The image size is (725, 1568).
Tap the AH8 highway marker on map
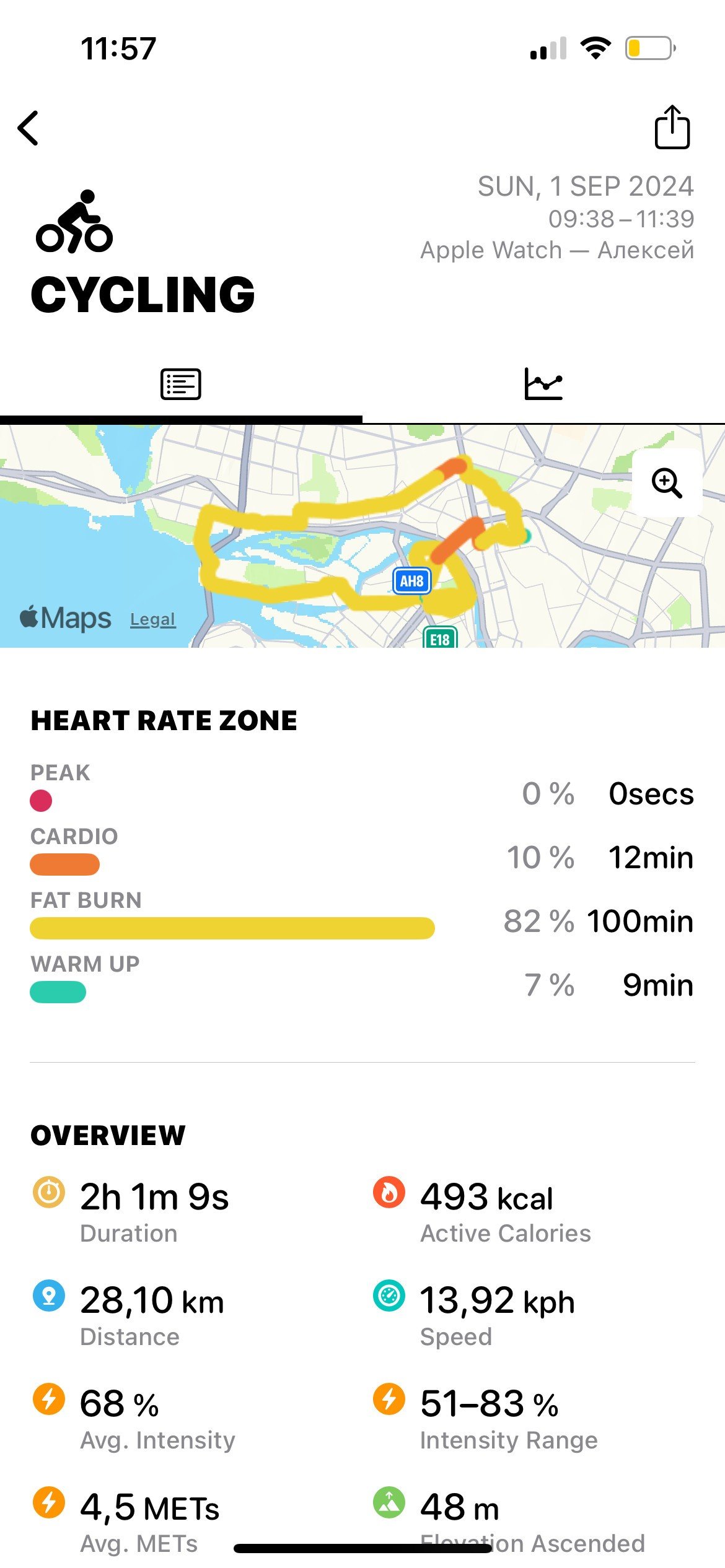click(x=412, y=581)
